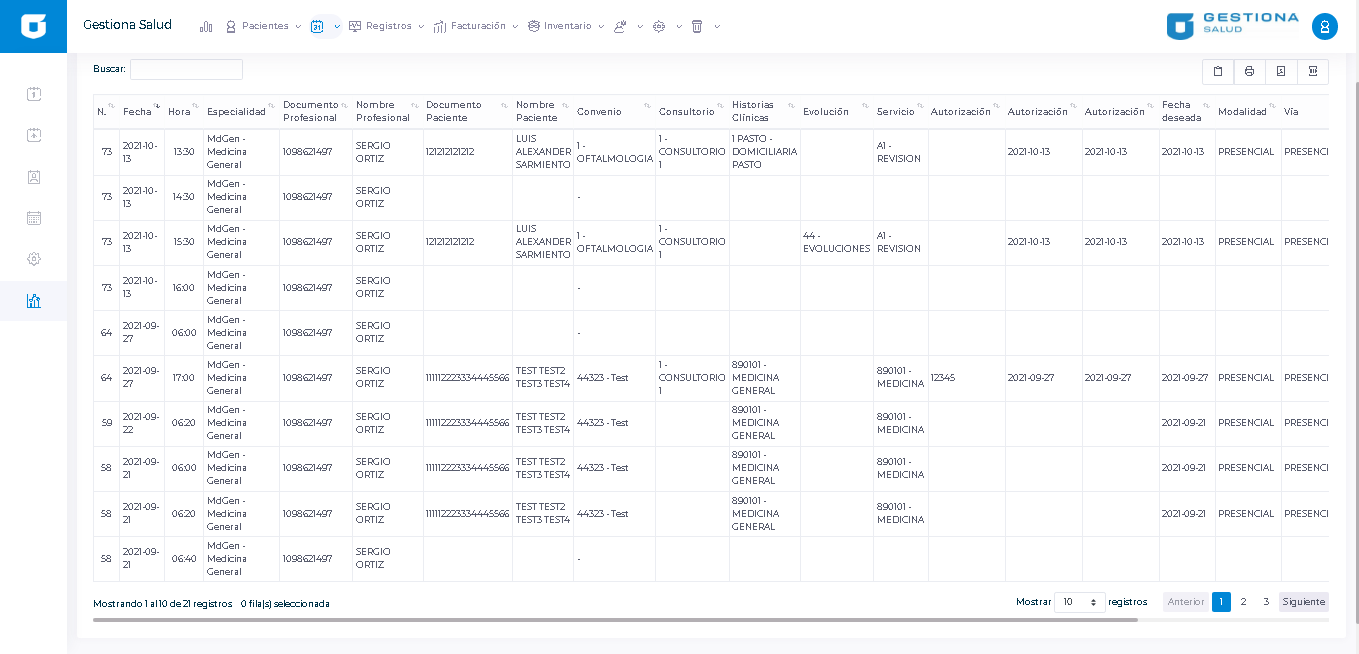The width and height of the screenshot is (1359, 654).
Task: Open the user profile avatar
Action: (x=1324, y=27)
